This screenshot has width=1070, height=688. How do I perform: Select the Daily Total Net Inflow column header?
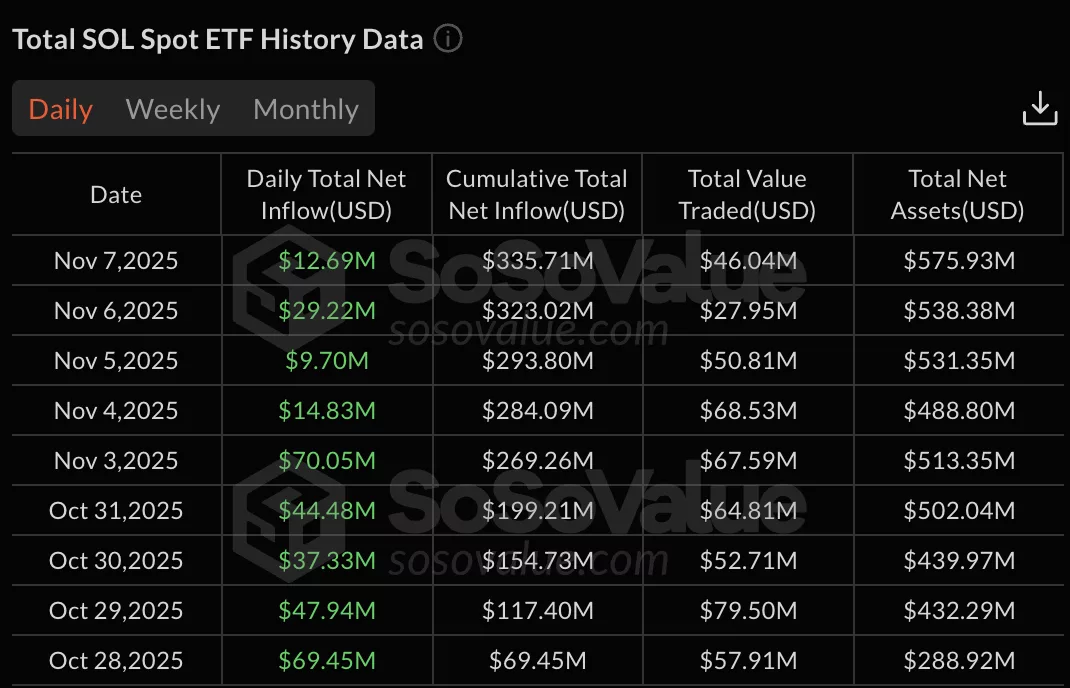point(325,194)
